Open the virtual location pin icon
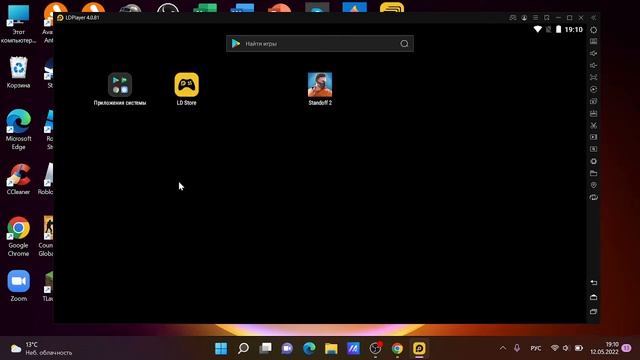The image size is (640, 360). pos(593,185)
